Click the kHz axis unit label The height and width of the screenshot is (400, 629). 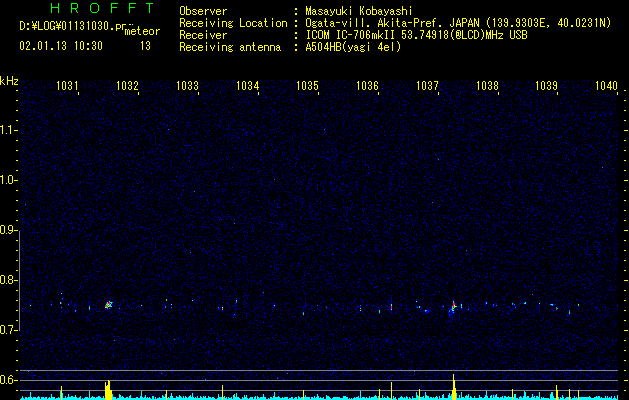pos(9,81)
